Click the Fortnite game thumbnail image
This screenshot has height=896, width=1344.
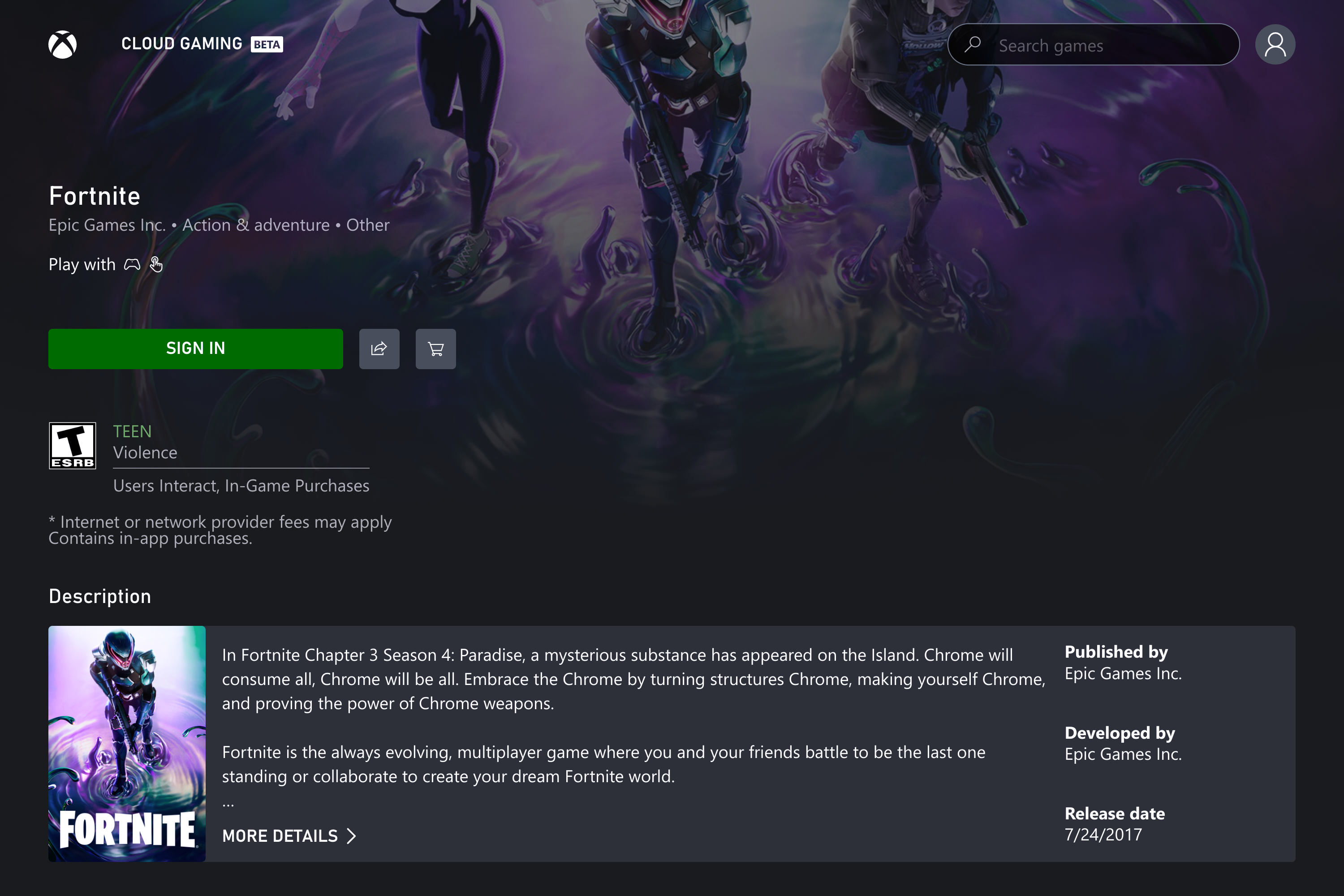point(127,743)
